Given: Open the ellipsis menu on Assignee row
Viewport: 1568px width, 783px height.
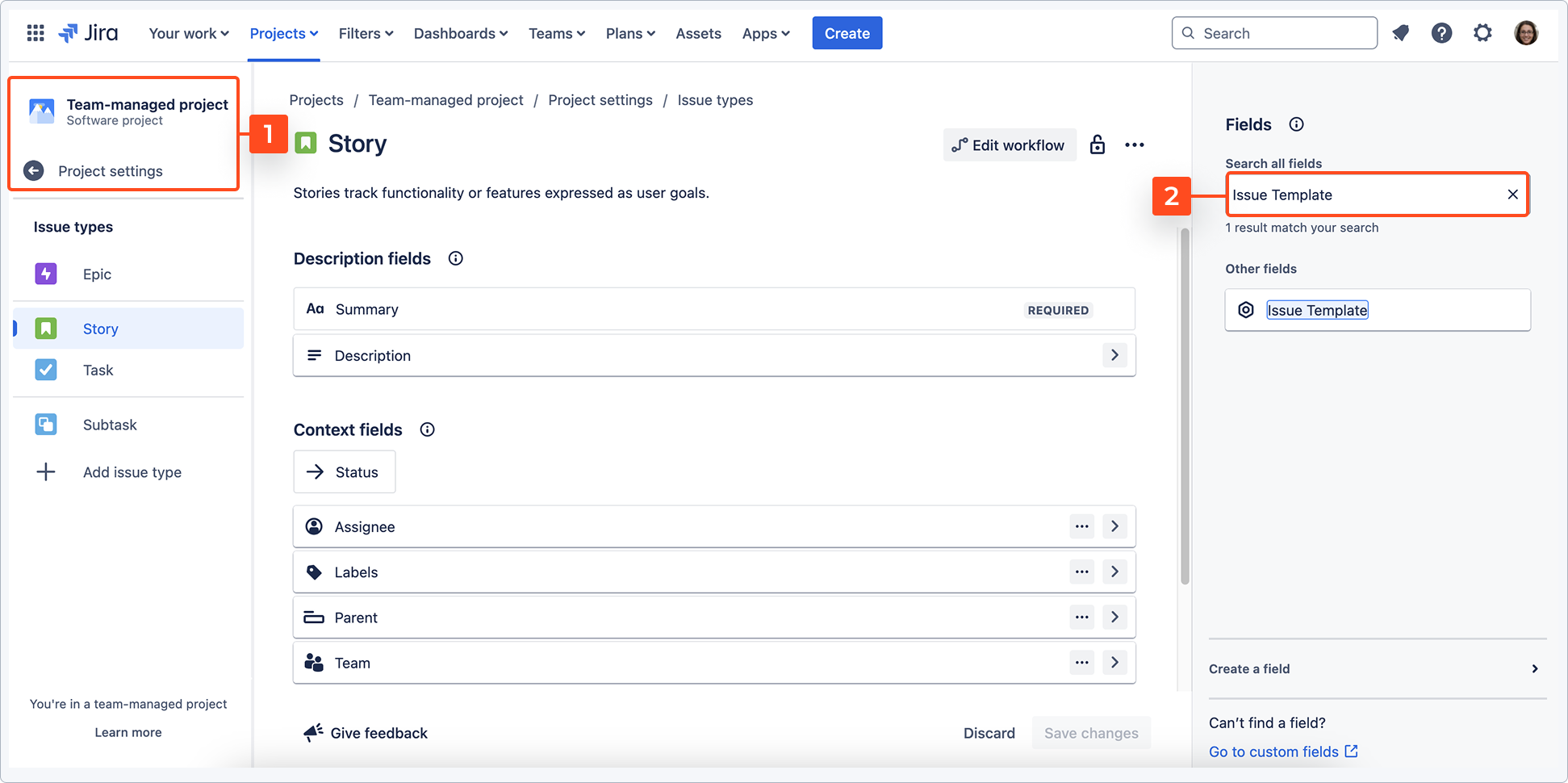Looking at the screenshot, I should pyautogui.click(x=1082, y=526).
